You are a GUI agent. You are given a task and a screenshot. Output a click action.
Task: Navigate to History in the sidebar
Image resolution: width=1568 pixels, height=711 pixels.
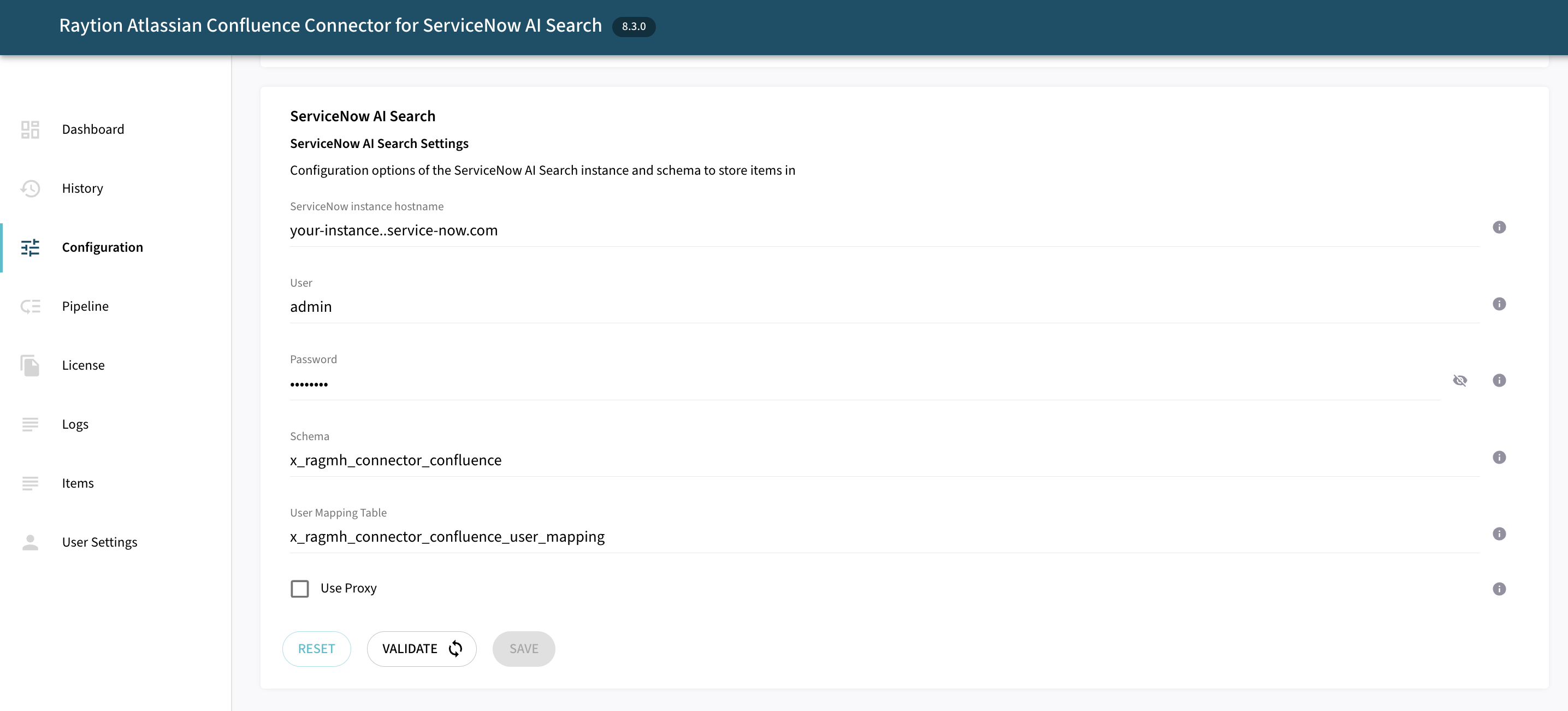(x=82, y=189)
